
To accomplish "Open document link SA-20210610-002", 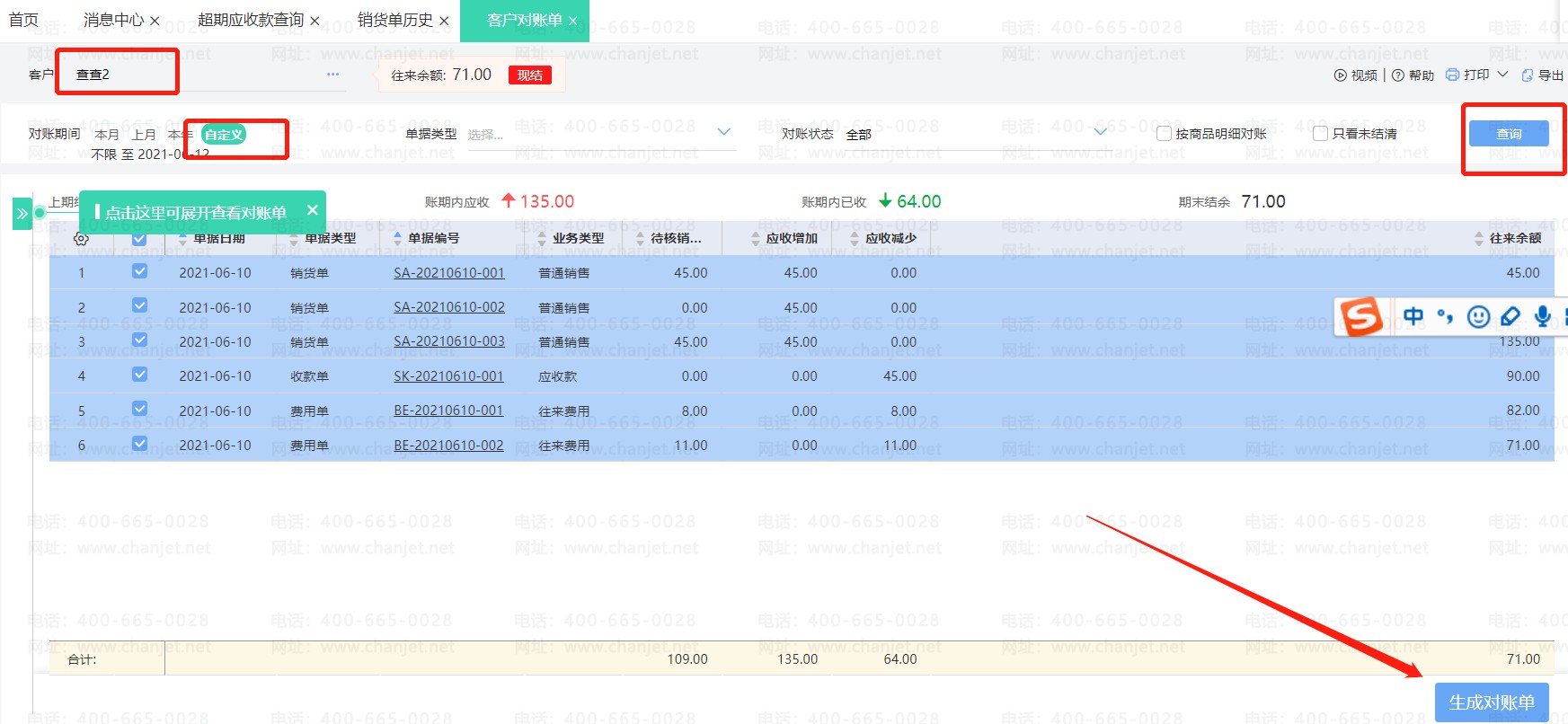I will (449, 307).
